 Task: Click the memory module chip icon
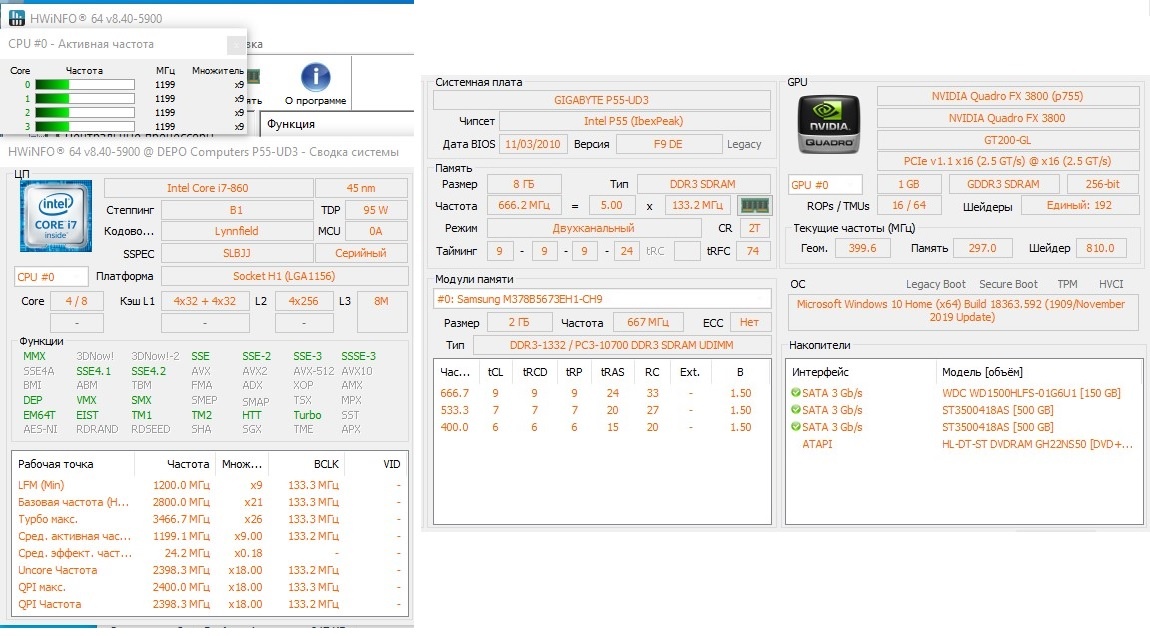pyautogui.click(x=754, y=206)
